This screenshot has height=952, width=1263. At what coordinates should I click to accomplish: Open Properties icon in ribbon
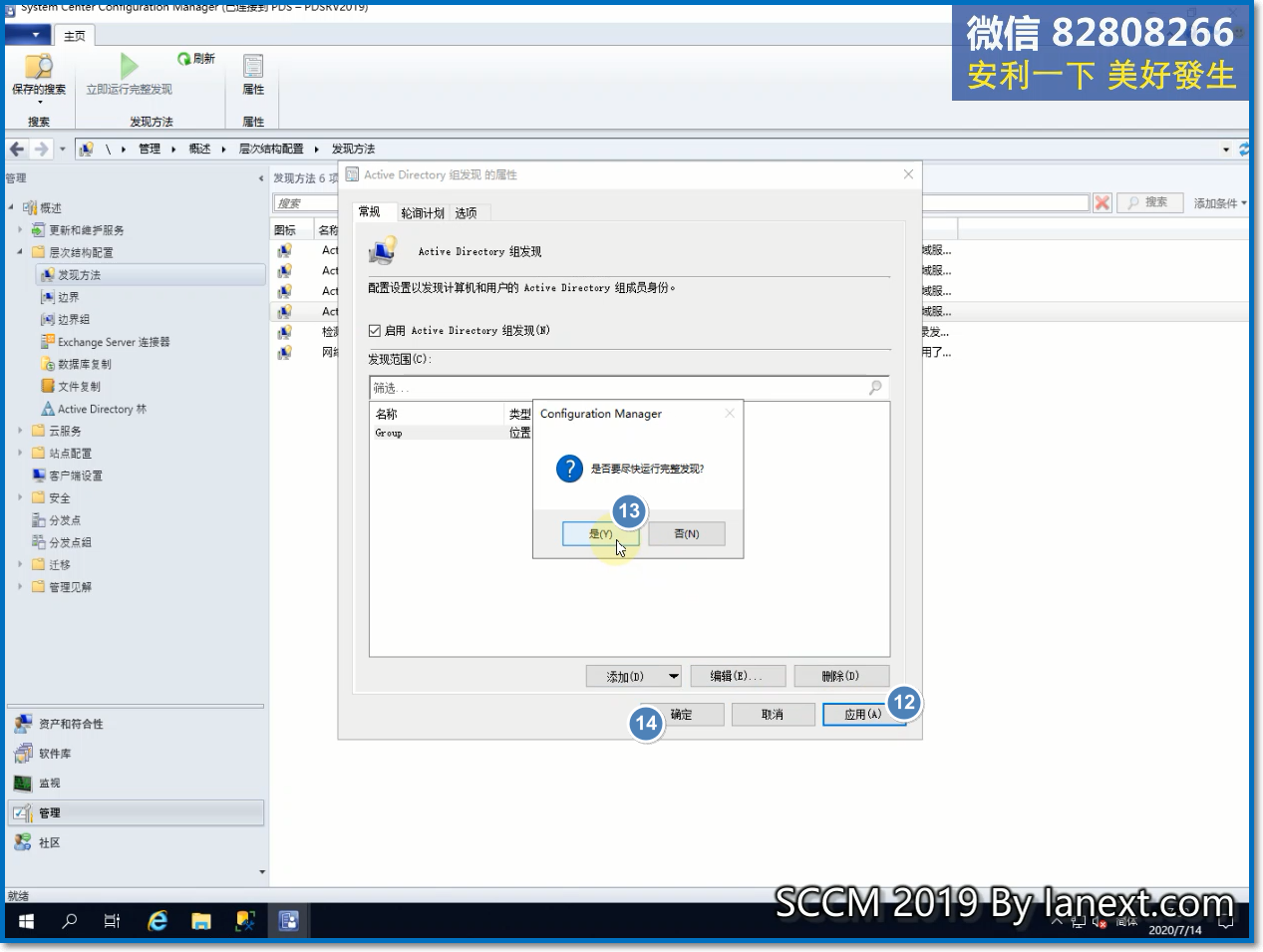(253, 66)
